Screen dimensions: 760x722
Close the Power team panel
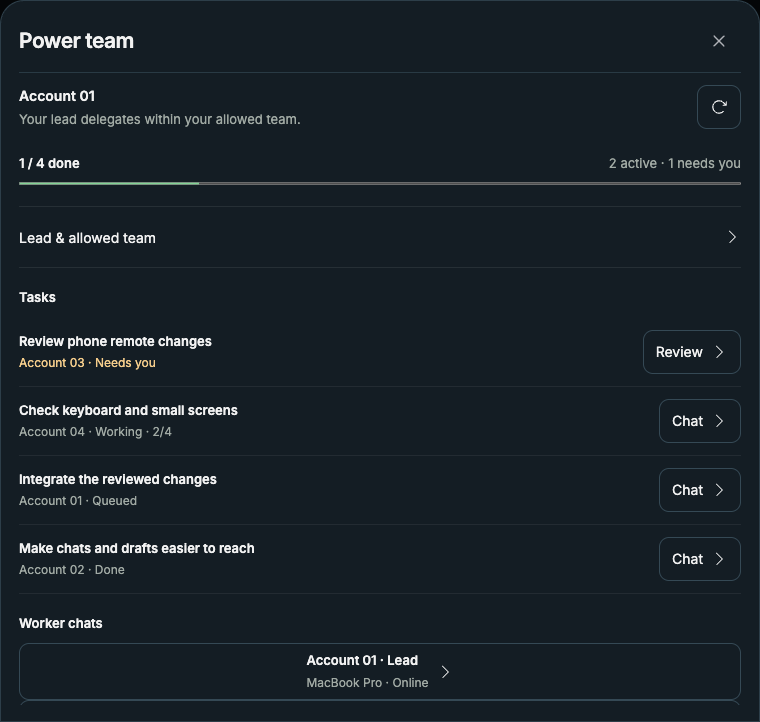pos(719,41)
